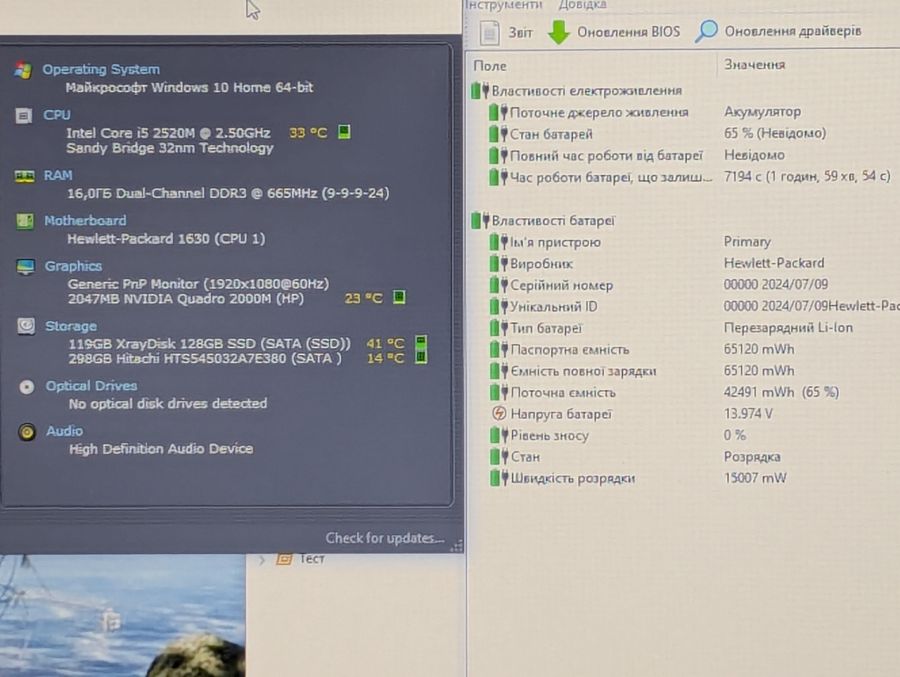900x677 pixels.
Task: Open the CPU section link
Action: coord(57,115)
